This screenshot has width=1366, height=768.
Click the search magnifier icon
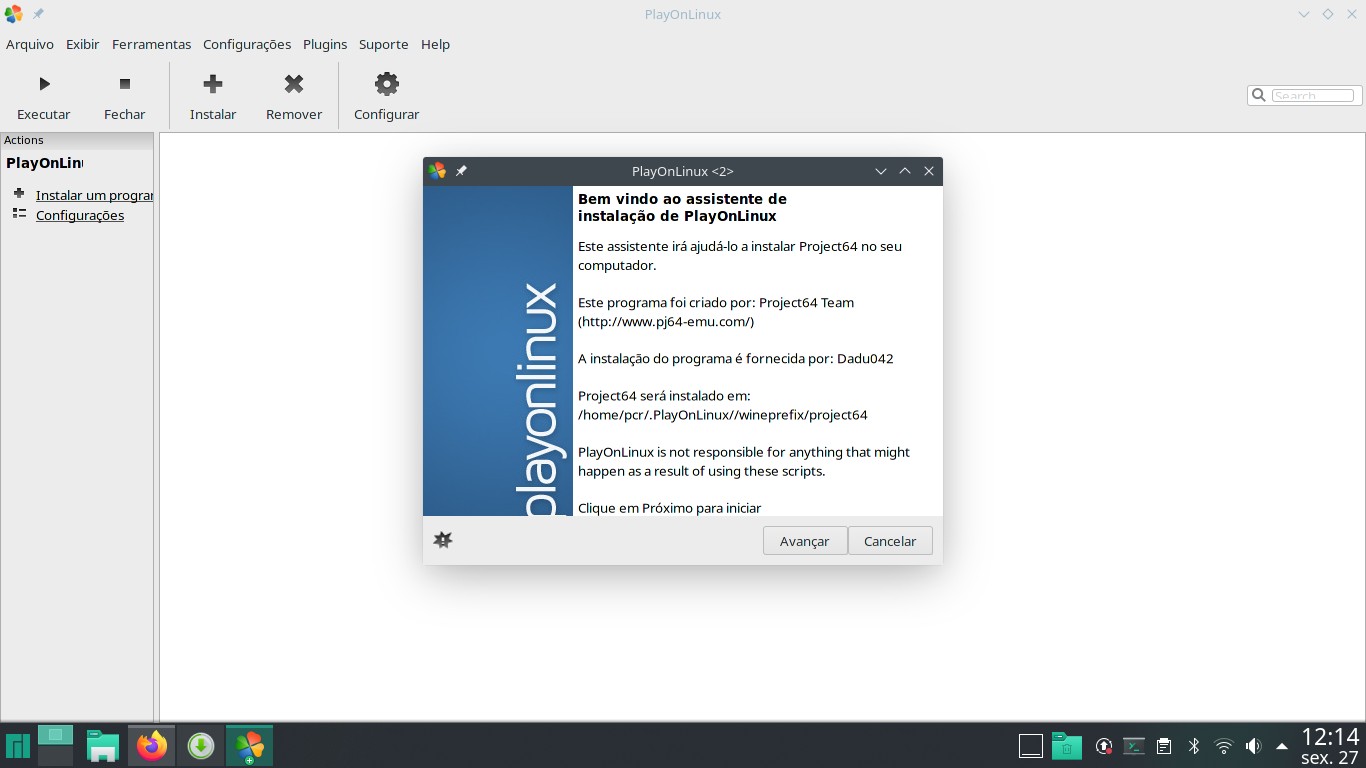[x=1259, y=95]
